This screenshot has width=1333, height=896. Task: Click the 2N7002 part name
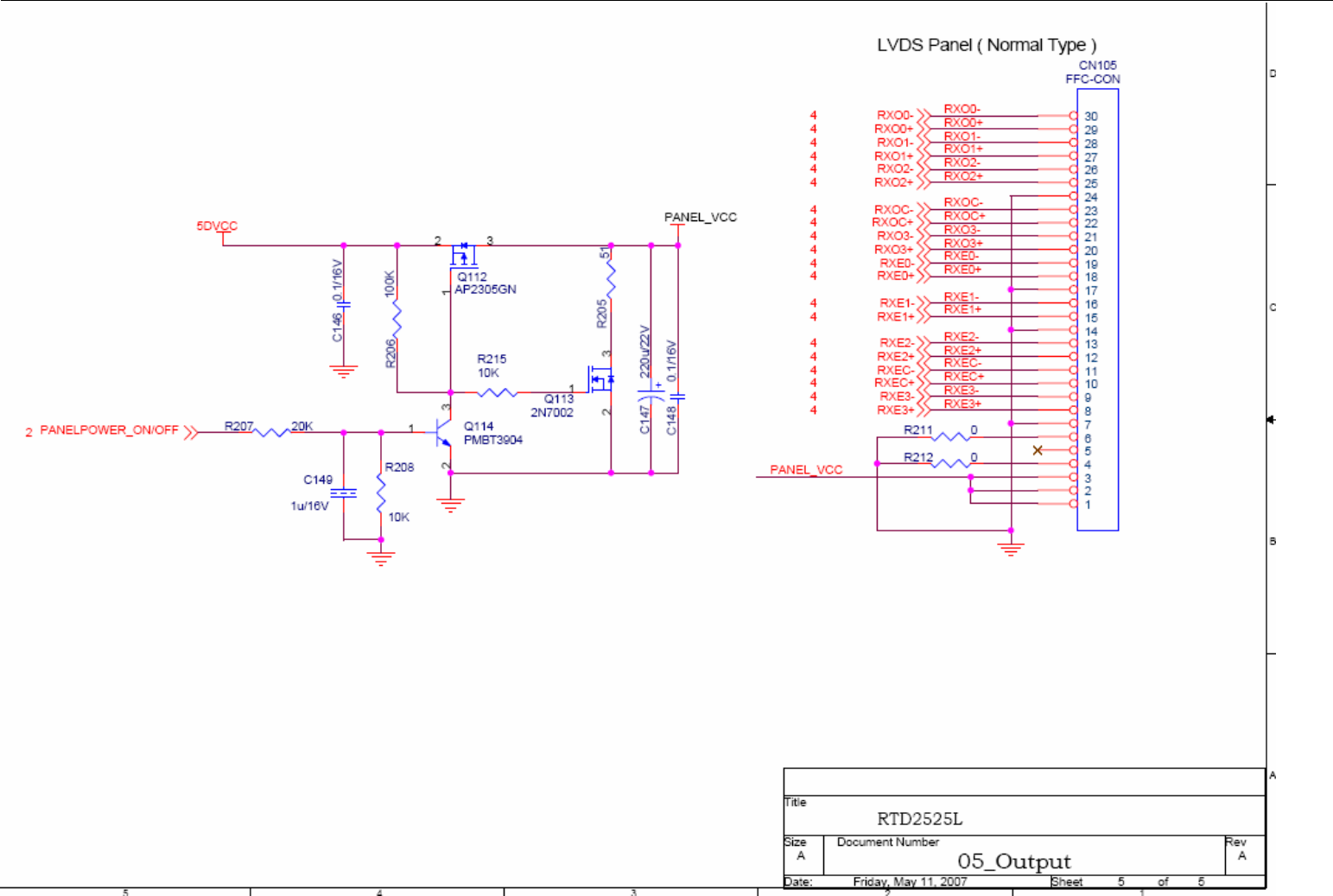coord(552,413)
